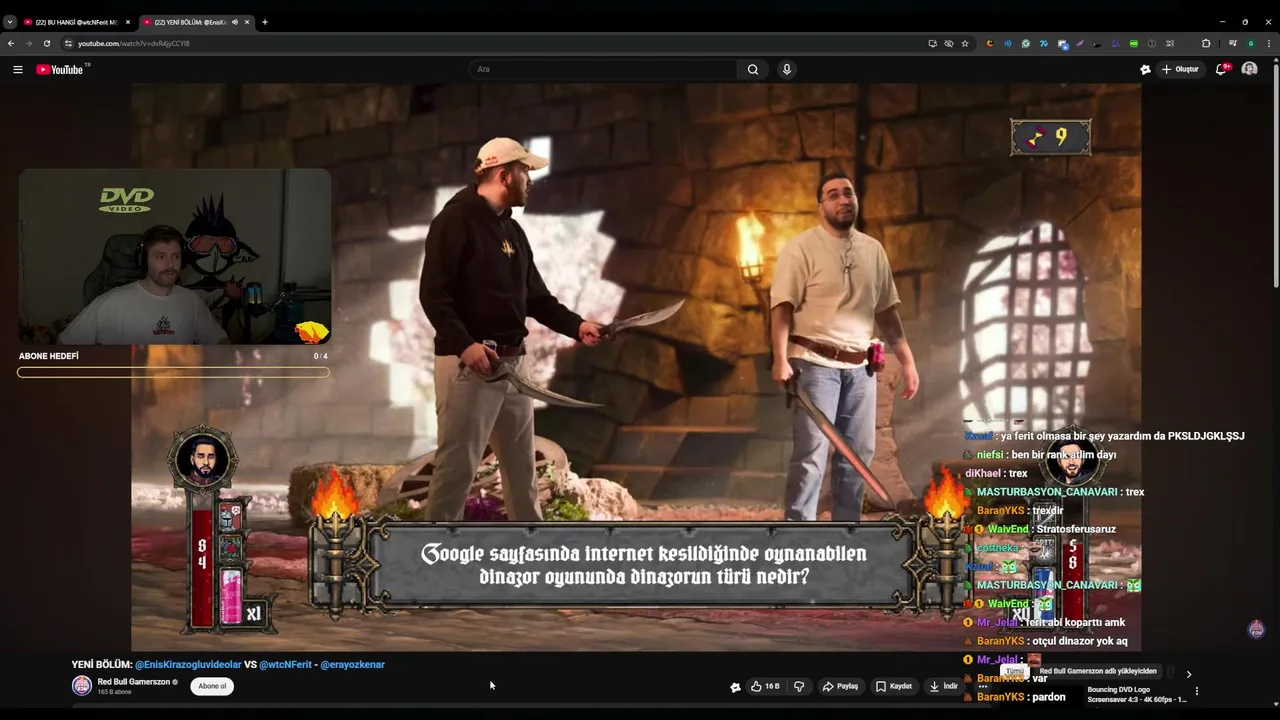The height and width of the screenshot is (720, 1280).
Task: Go back with browser back arrow
Action: pyautogui.click(x=11, y=43)
